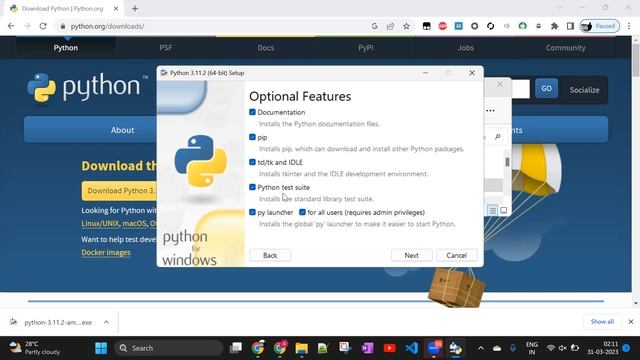Click the python logo on the website

pos(87,87)
